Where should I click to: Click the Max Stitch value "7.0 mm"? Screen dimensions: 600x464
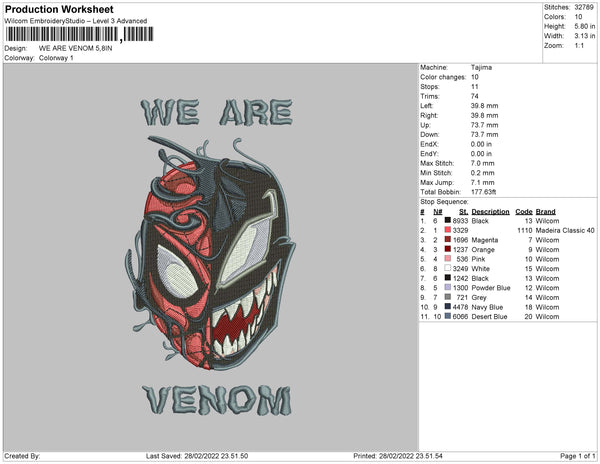click(483, 163)
